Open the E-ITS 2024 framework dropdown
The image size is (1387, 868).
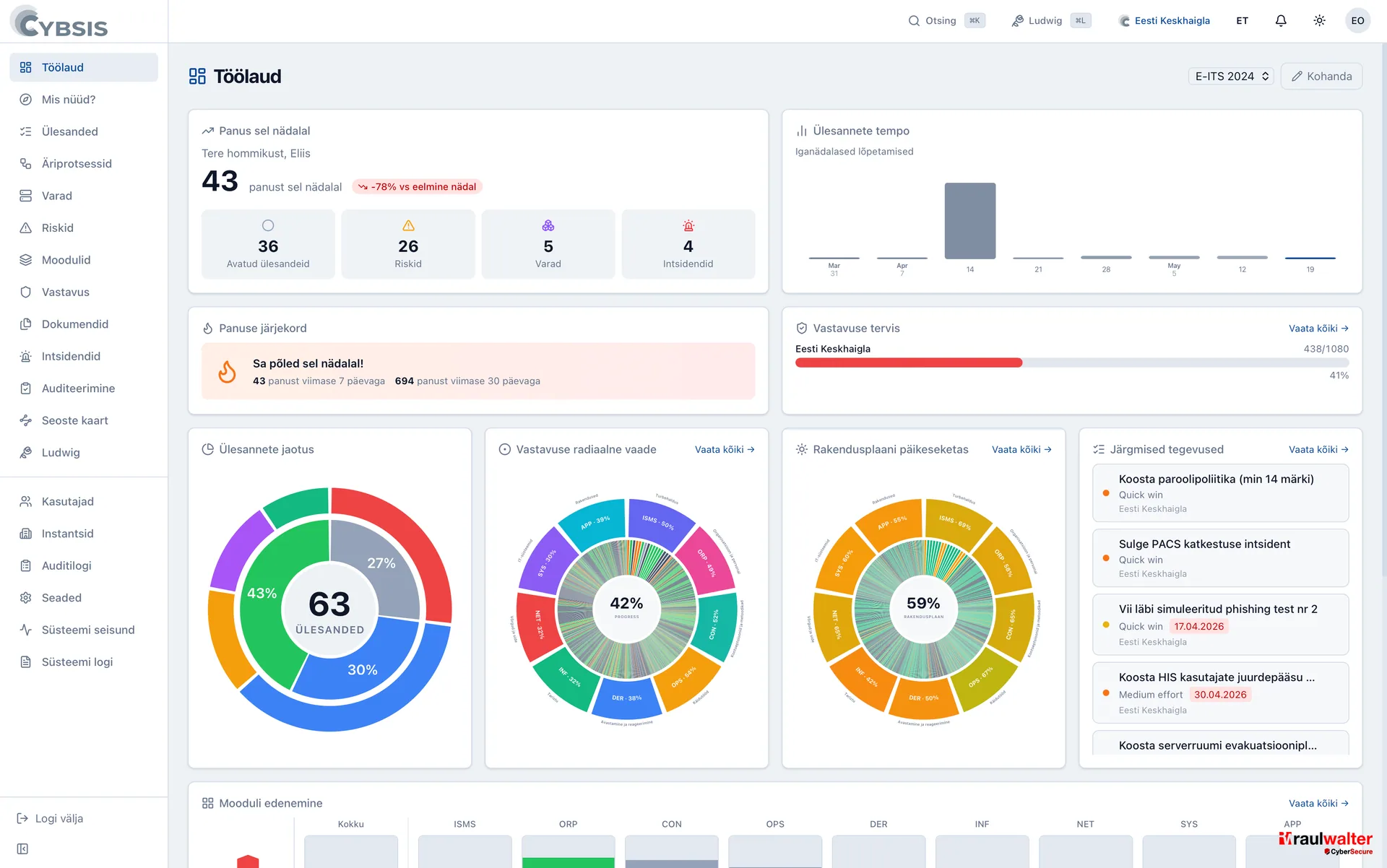pyautogui.click(x=1231, y=76)
